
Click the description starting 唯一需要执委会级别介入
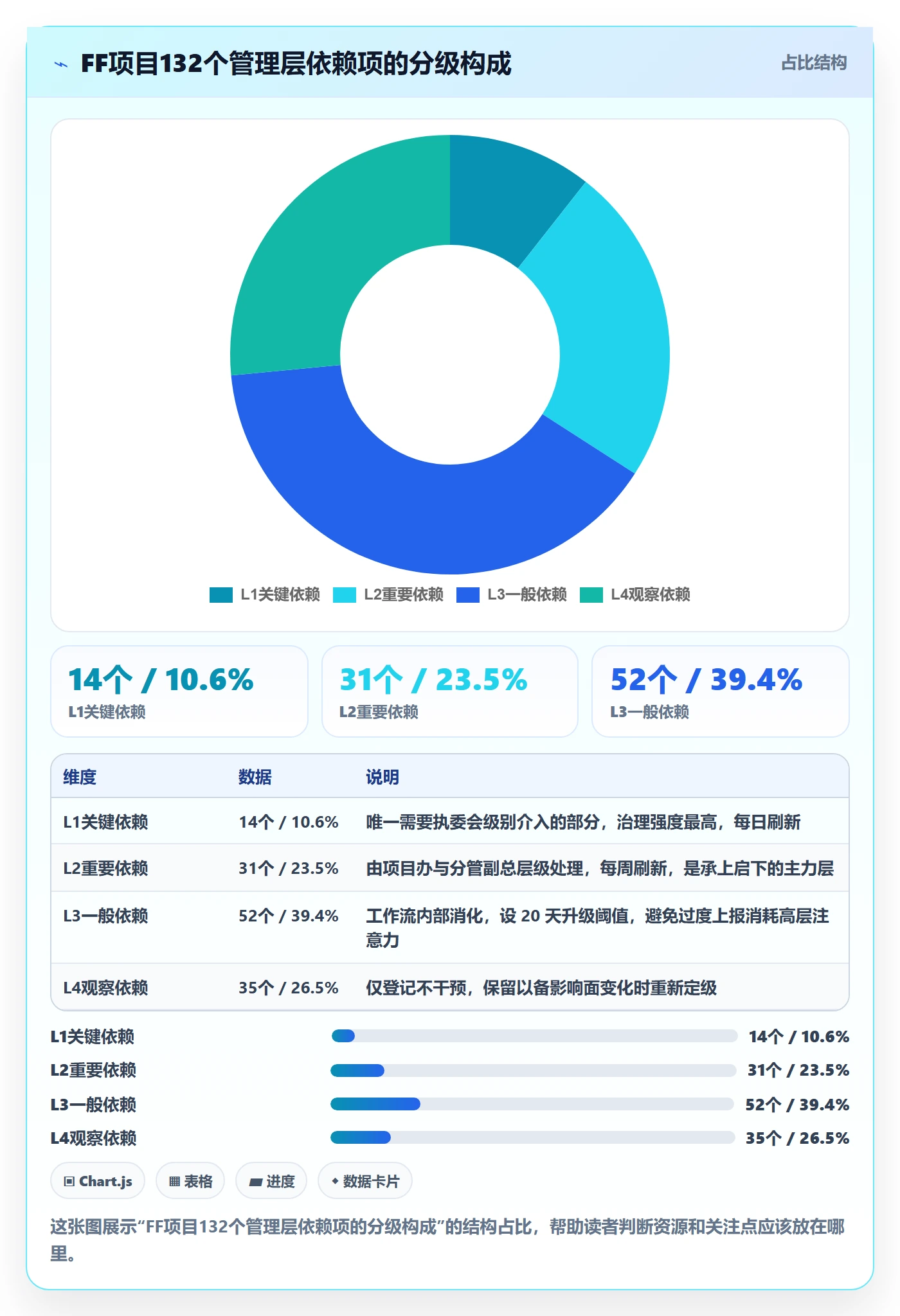(x=583, y=822)
